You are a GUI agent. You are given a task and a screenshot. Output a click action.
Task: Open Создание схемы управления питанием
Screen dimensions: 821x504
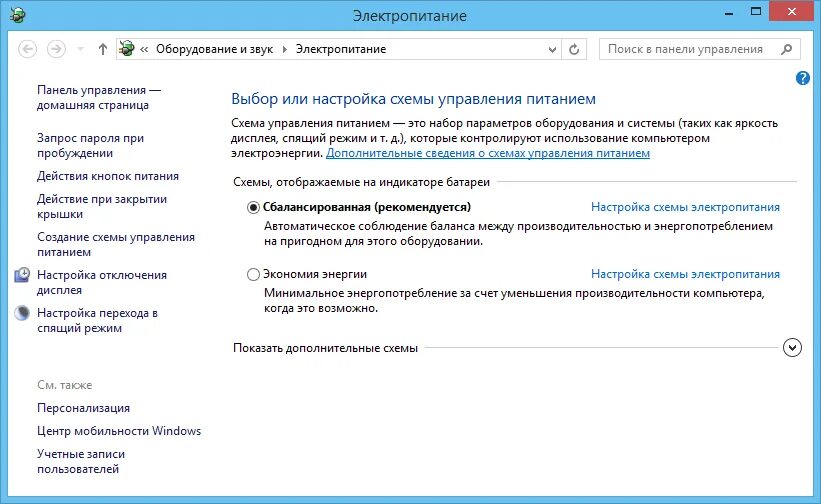click(x=116, y=244)
